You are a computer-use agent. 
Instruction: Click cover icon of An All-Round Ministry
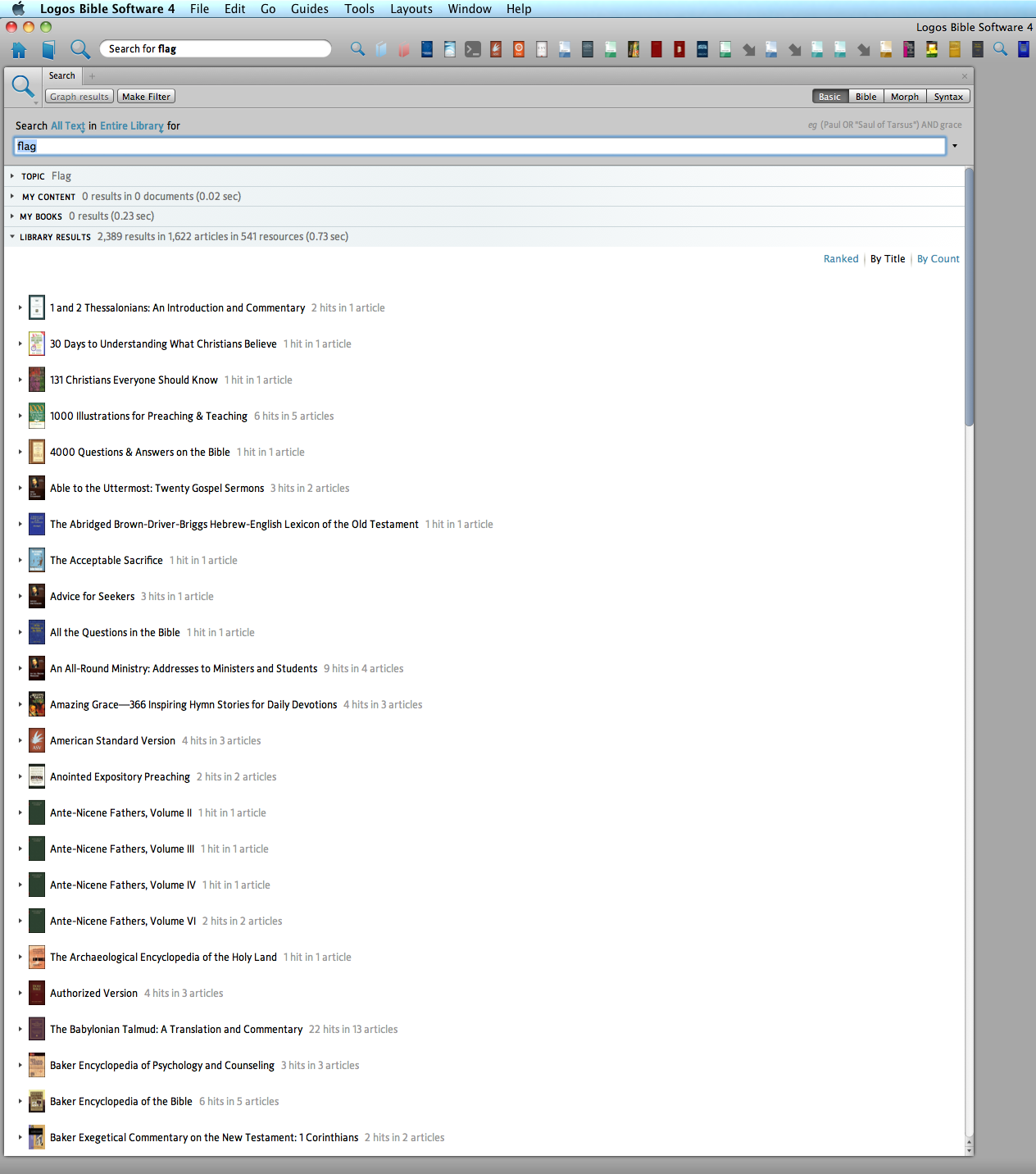(37, 668)
